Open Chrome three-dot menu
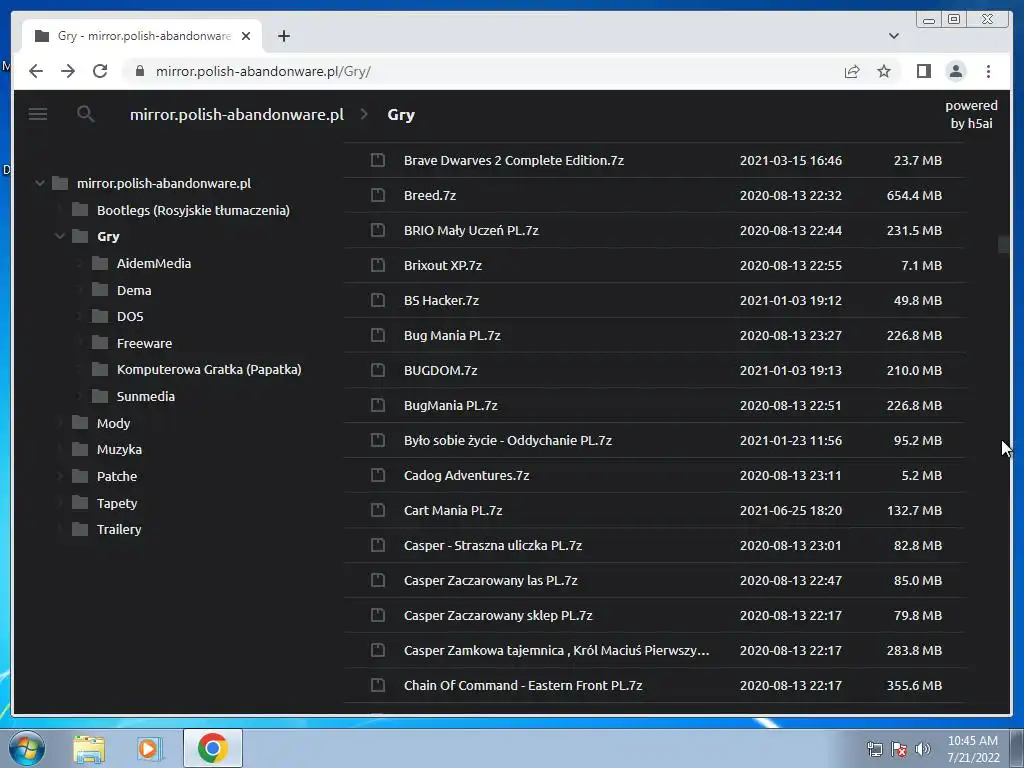The width and height of the screenshot is (1024, 768). point(988,71)
